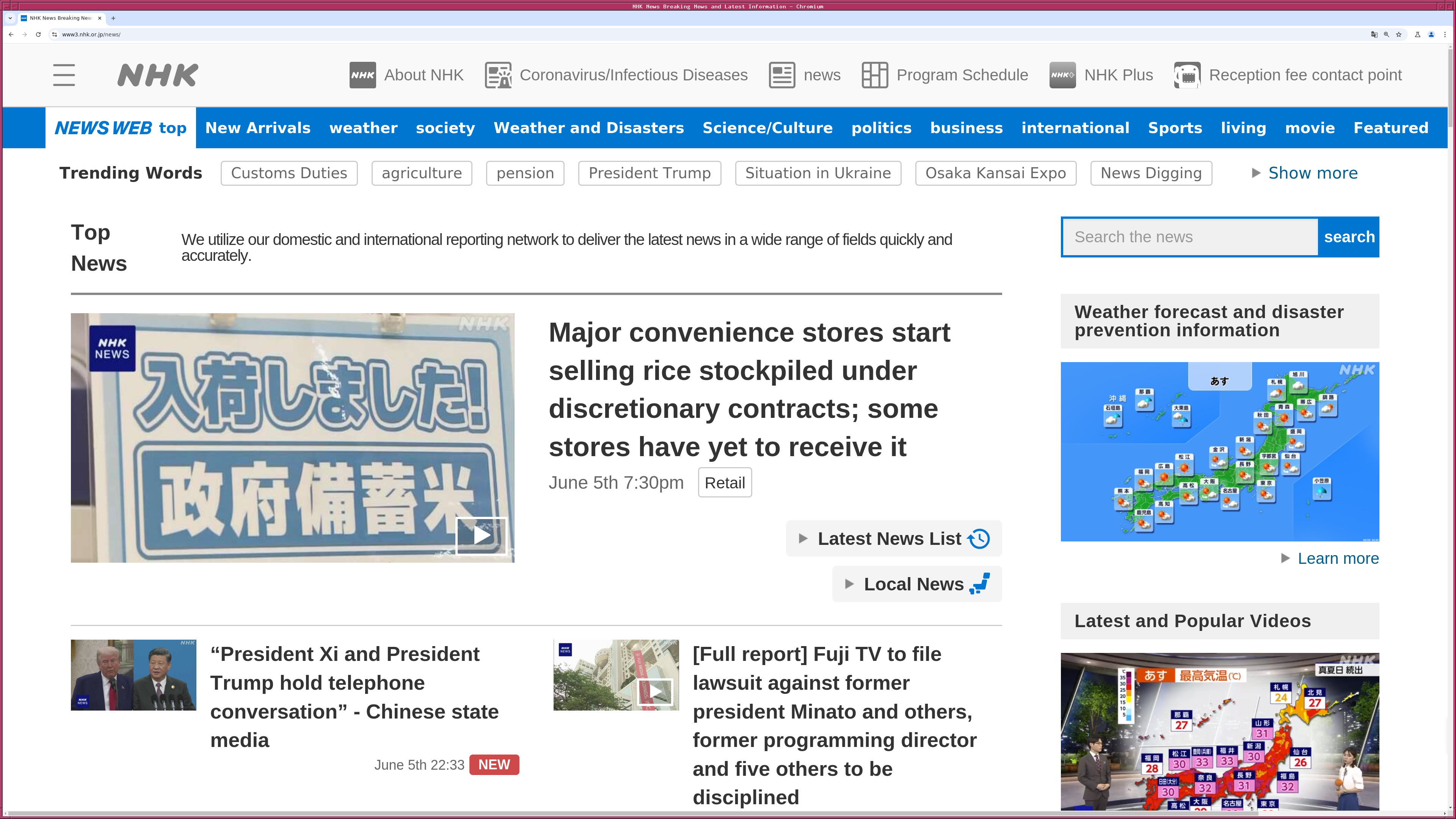The image size is (1456, 819).
Task: Click the Coronavirus/Infectious Diseases icon
Action: (x=498, y=75)
